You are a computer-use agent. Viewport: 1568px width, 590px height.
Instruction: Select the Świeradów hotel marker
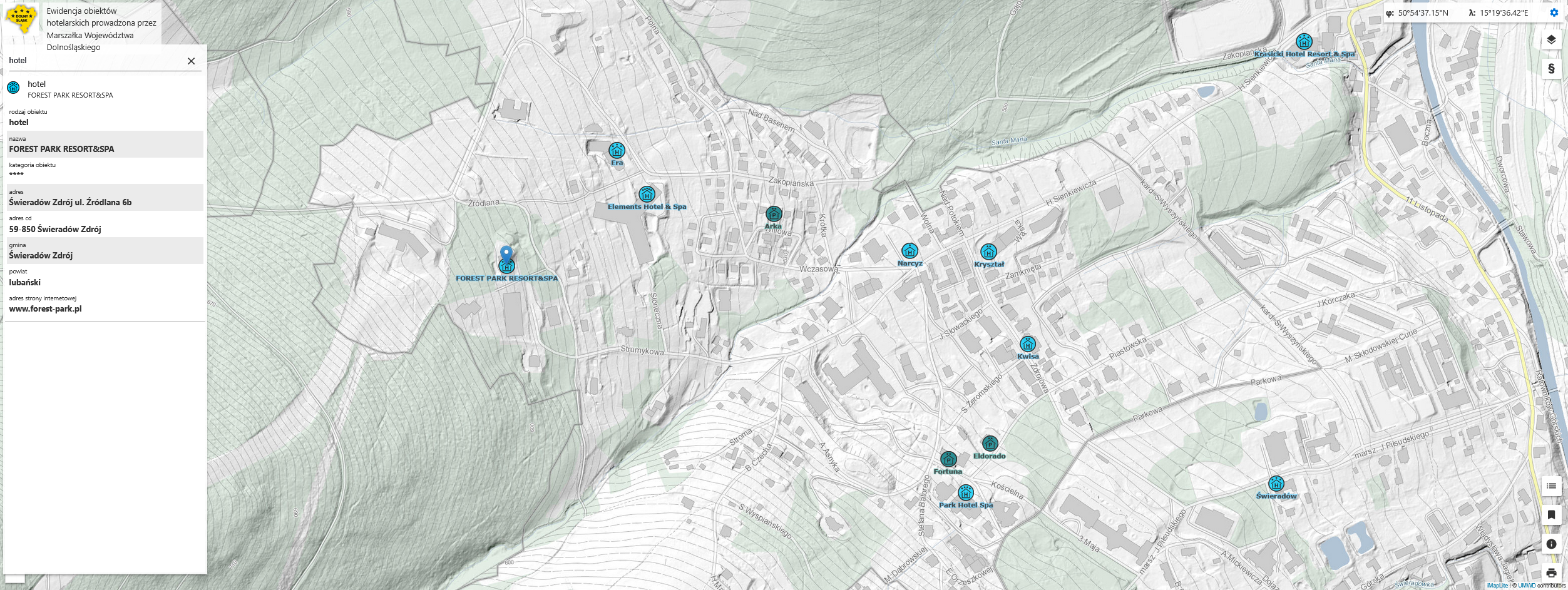(x=1276, y=484)
